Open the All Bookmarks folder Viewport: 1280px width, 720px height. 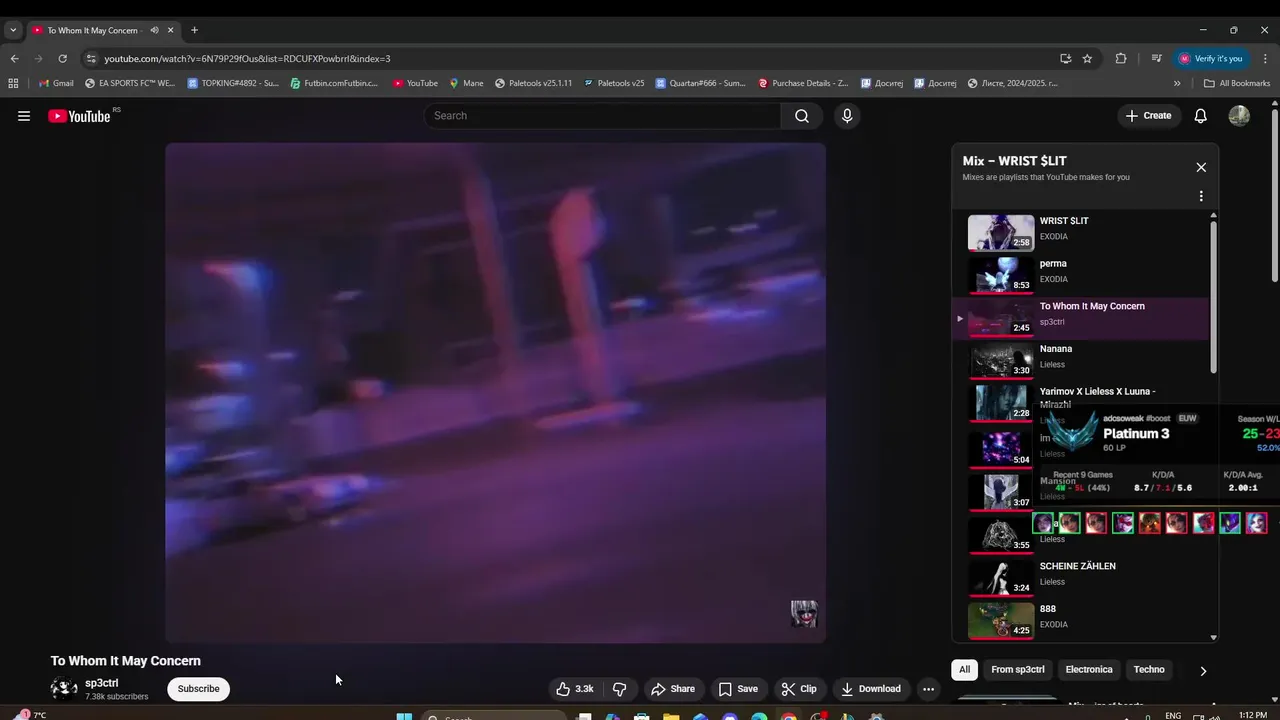click(1237, 83)
